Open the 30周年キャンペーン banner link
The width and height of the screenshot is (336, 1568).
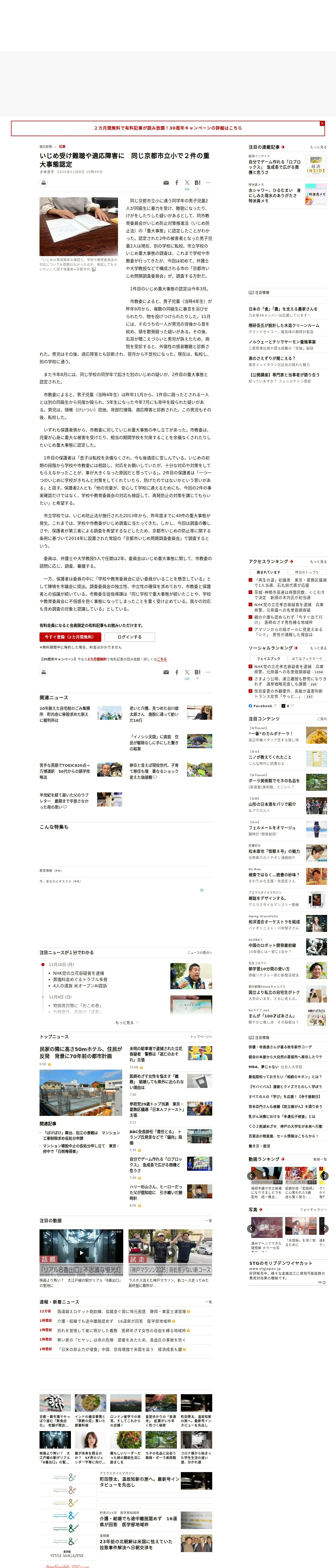168,128
